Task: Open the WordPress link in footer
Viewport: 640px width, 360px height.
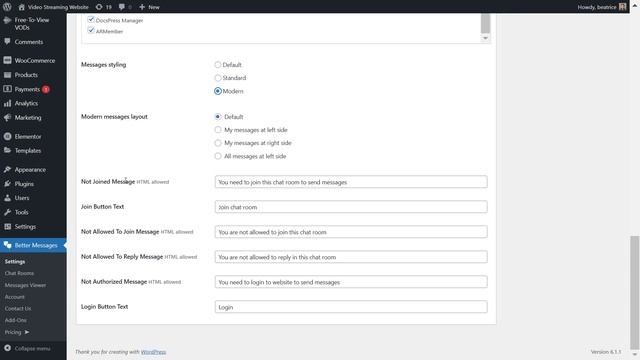Action: (153, 352)
